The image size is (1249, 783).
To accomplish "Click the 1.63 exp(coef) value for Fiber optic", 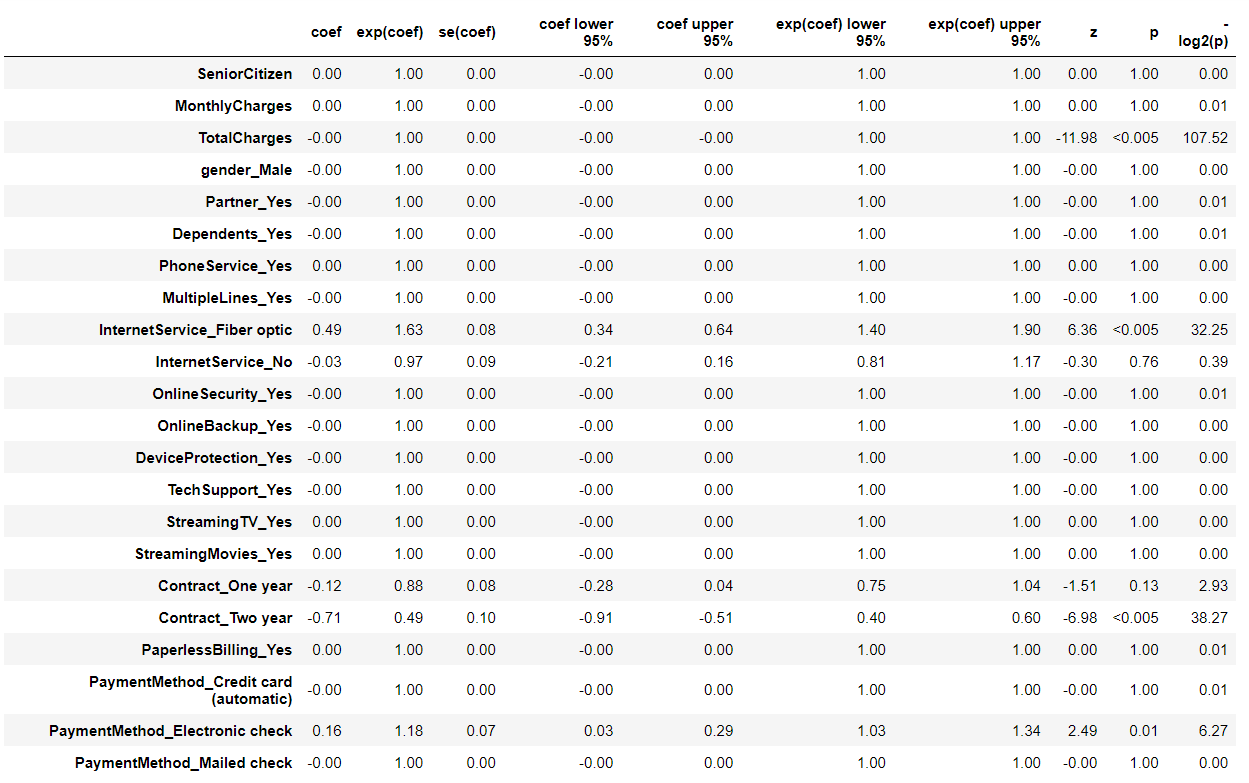I will click(x=408, y=330).
